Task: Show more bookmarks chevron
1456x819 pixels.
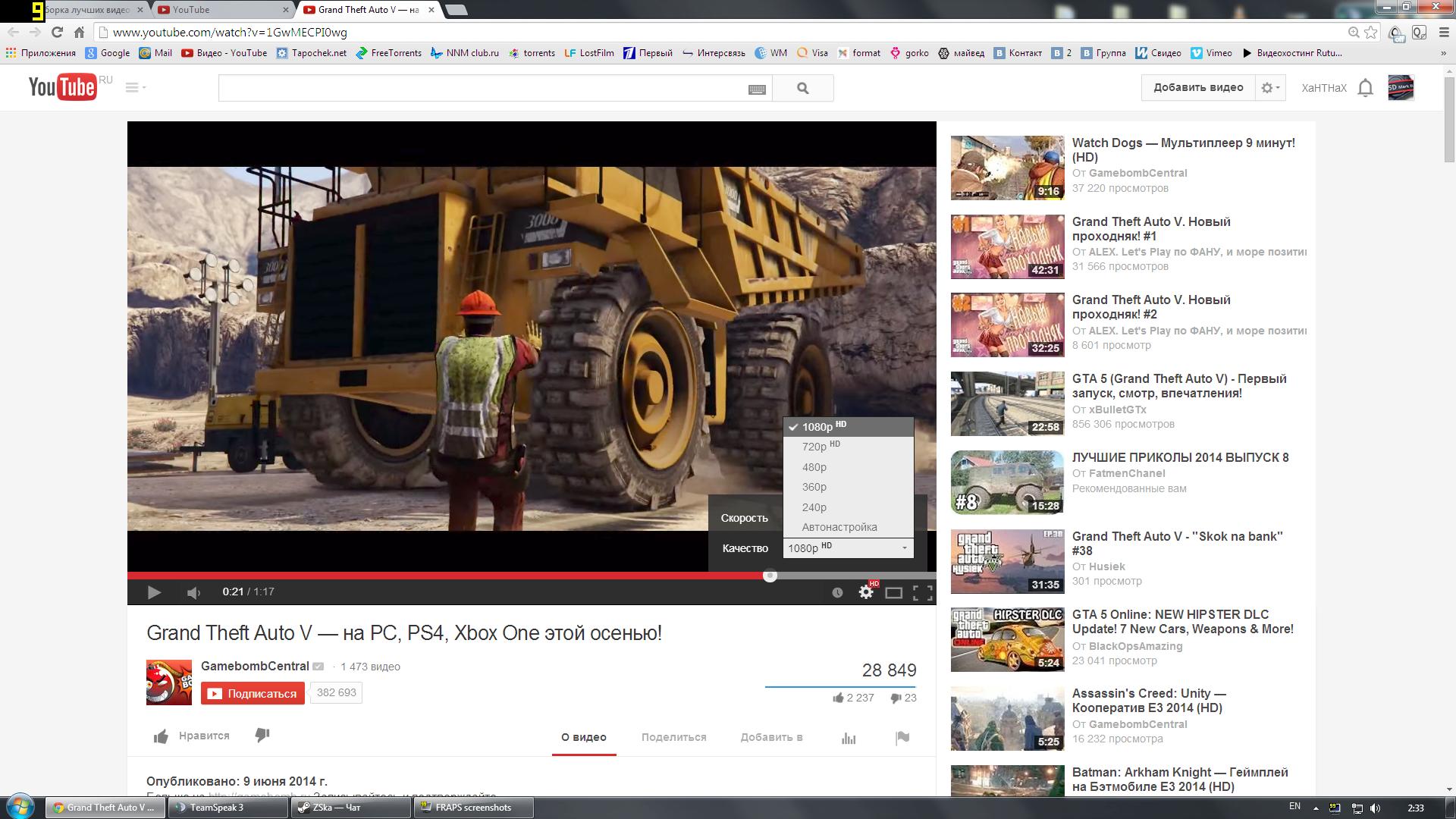Action: click(1443, 53)
